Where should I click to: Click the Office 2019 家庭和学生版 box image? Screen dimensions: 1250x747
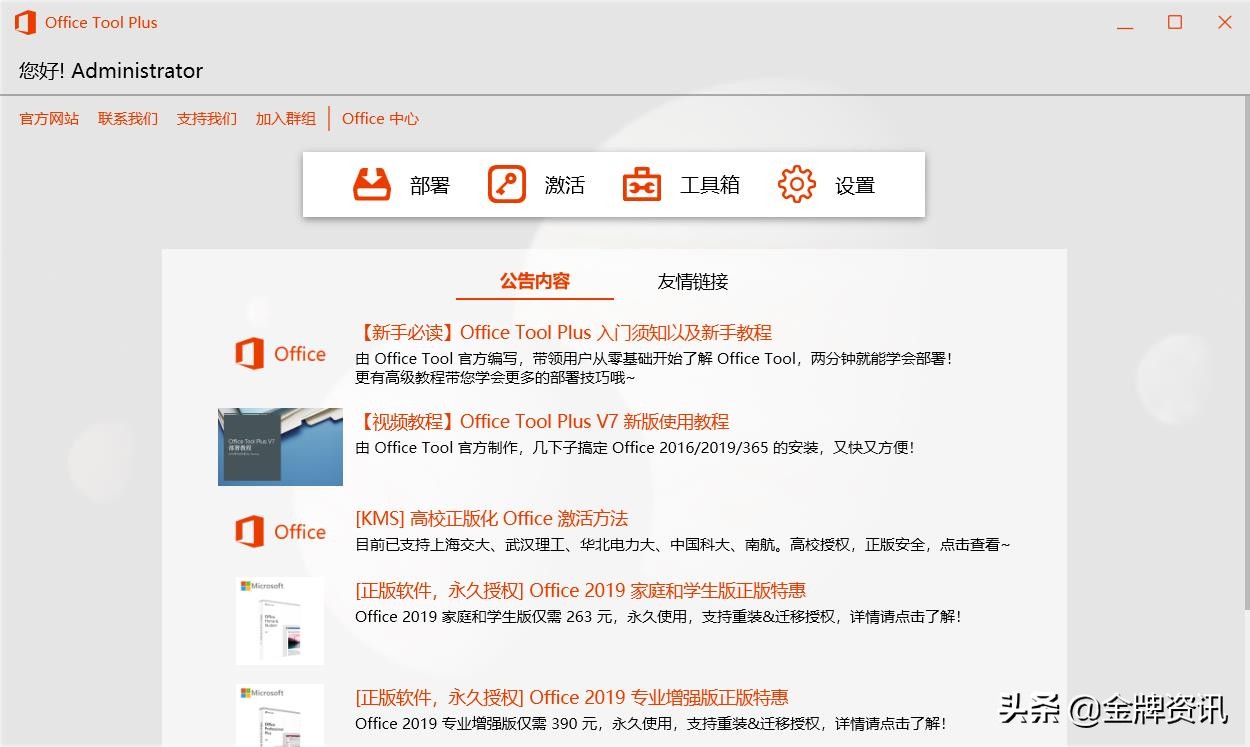[280, 621]
